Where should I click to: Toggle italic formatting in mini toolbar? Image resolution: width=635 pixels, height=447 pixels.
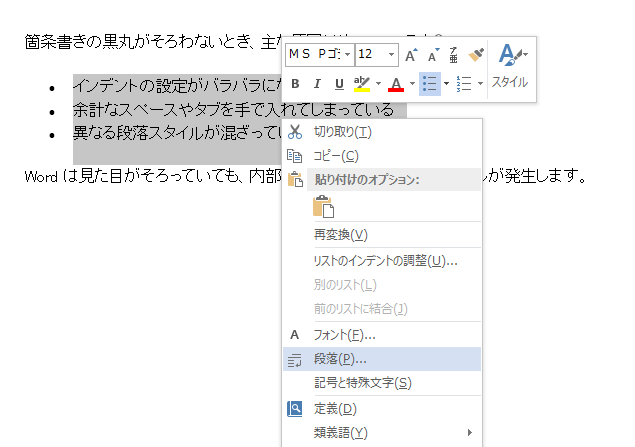[x=317, y=83]
